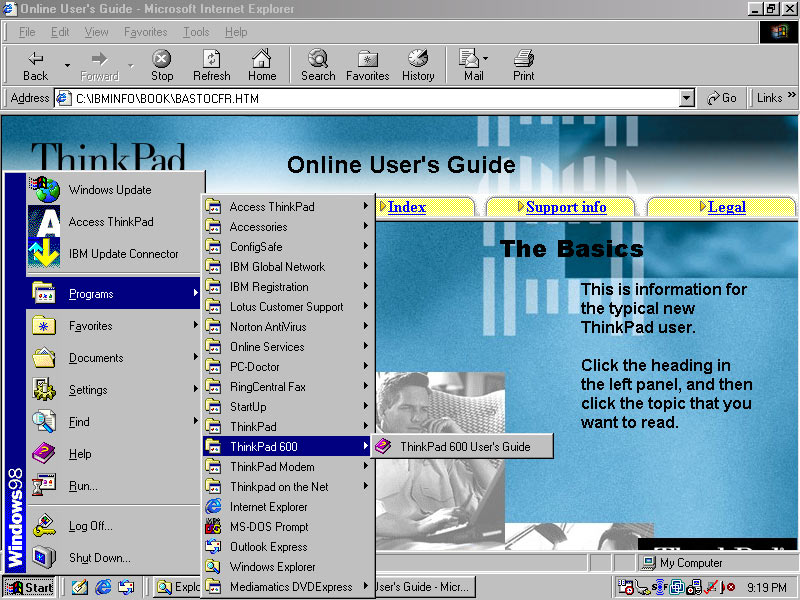The height and width of the screenshot is (600, 800).
Task: Click Outlook Express quick launch taskbar icon
Action: tap(126, 587)
